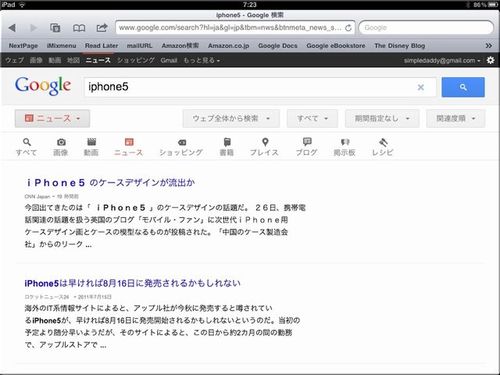Open ウェブ全体から検索 dropdown

pyautogui.click(x=231, y=119)
